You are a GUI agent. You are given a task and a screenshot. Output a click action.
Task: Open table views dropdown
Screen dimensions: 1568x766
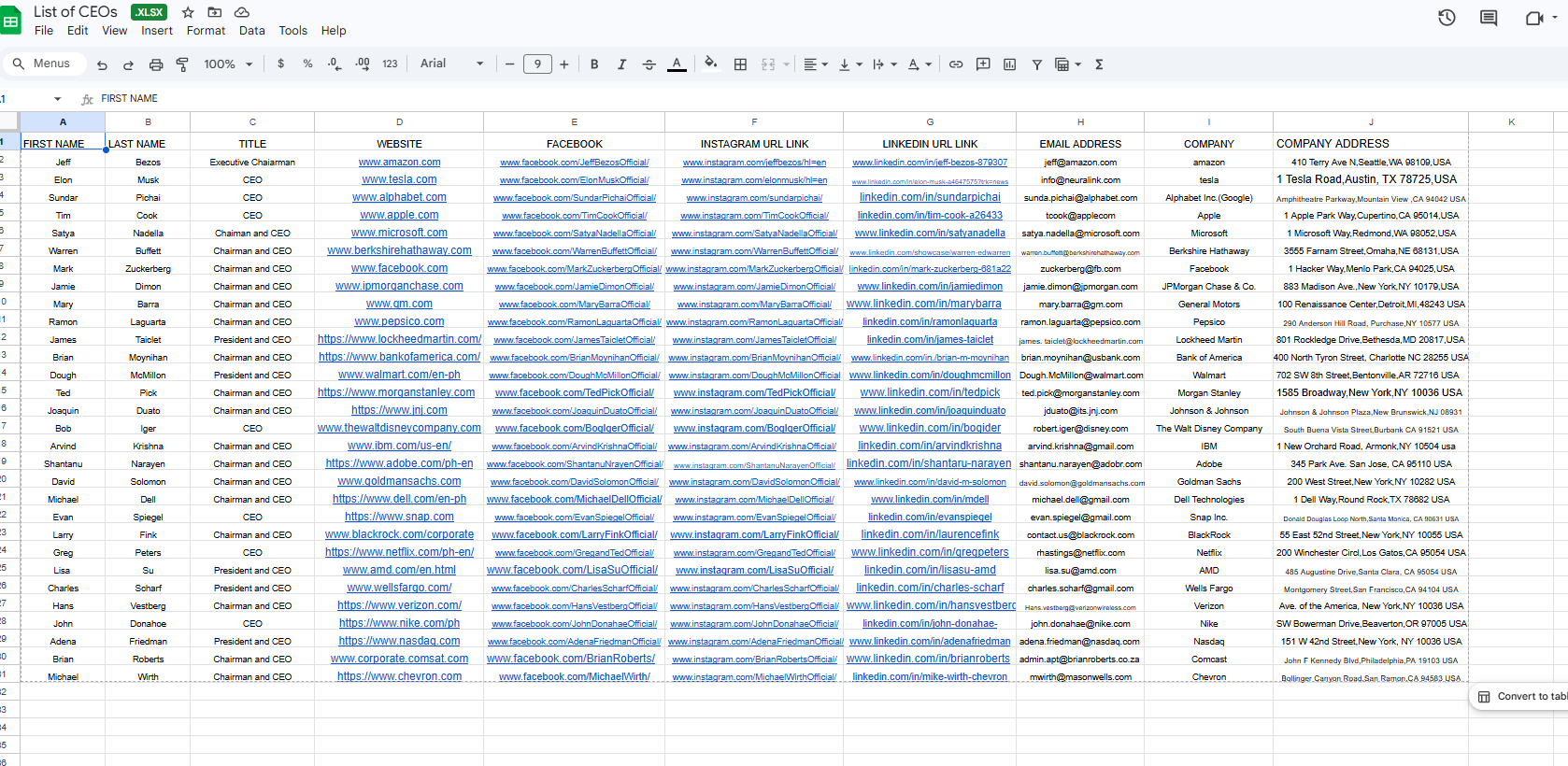[x=1067, y=64]
